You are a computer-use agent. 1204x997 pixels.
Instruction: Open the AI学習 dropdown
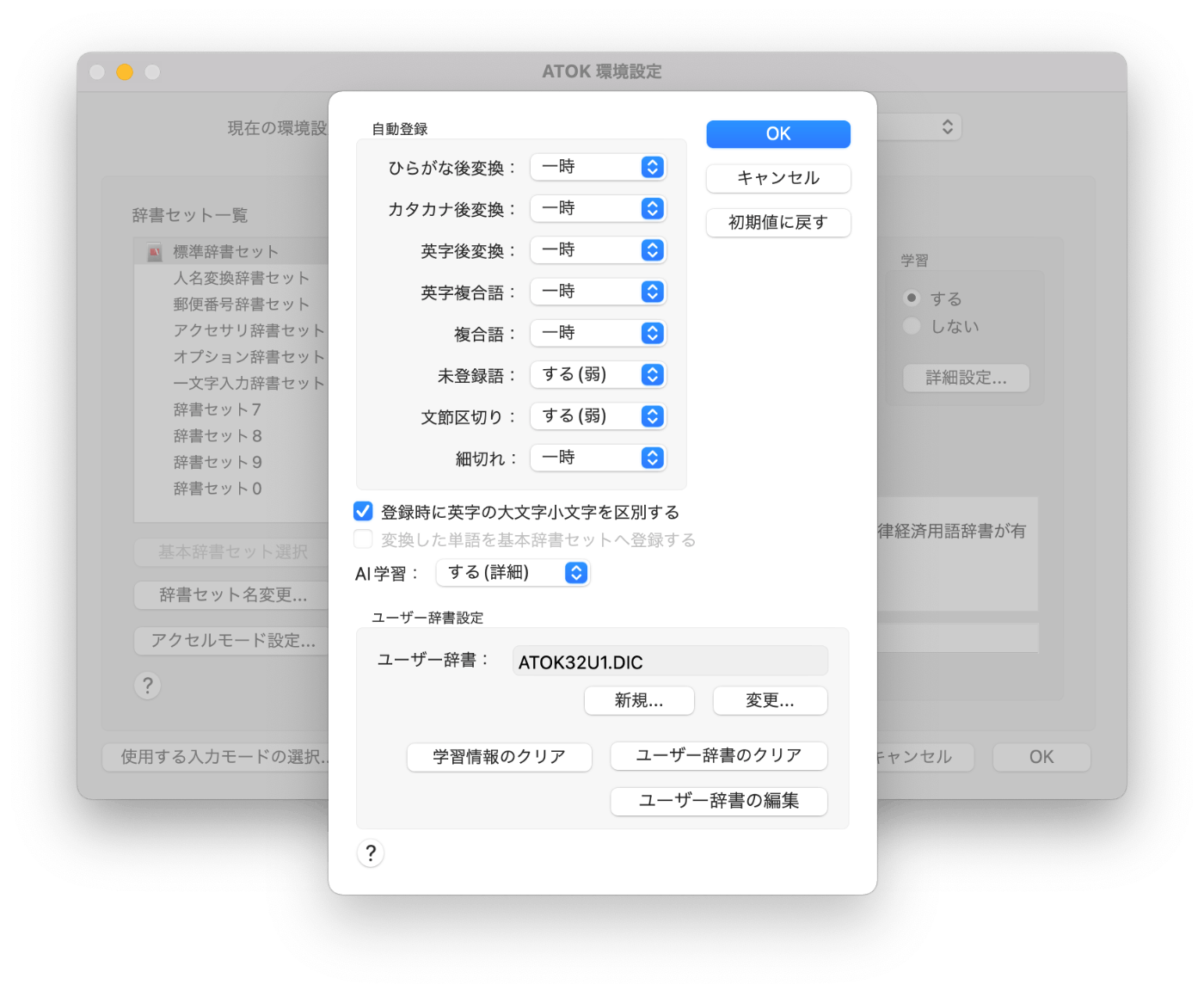pos(513,573)
